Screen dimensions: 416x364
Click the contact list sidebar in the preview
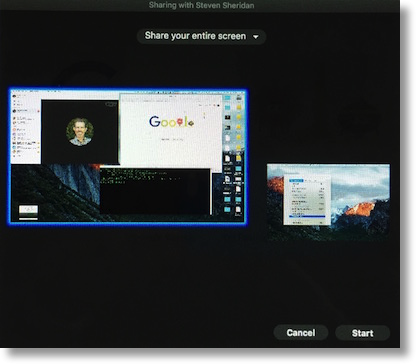tap(25, 128)
